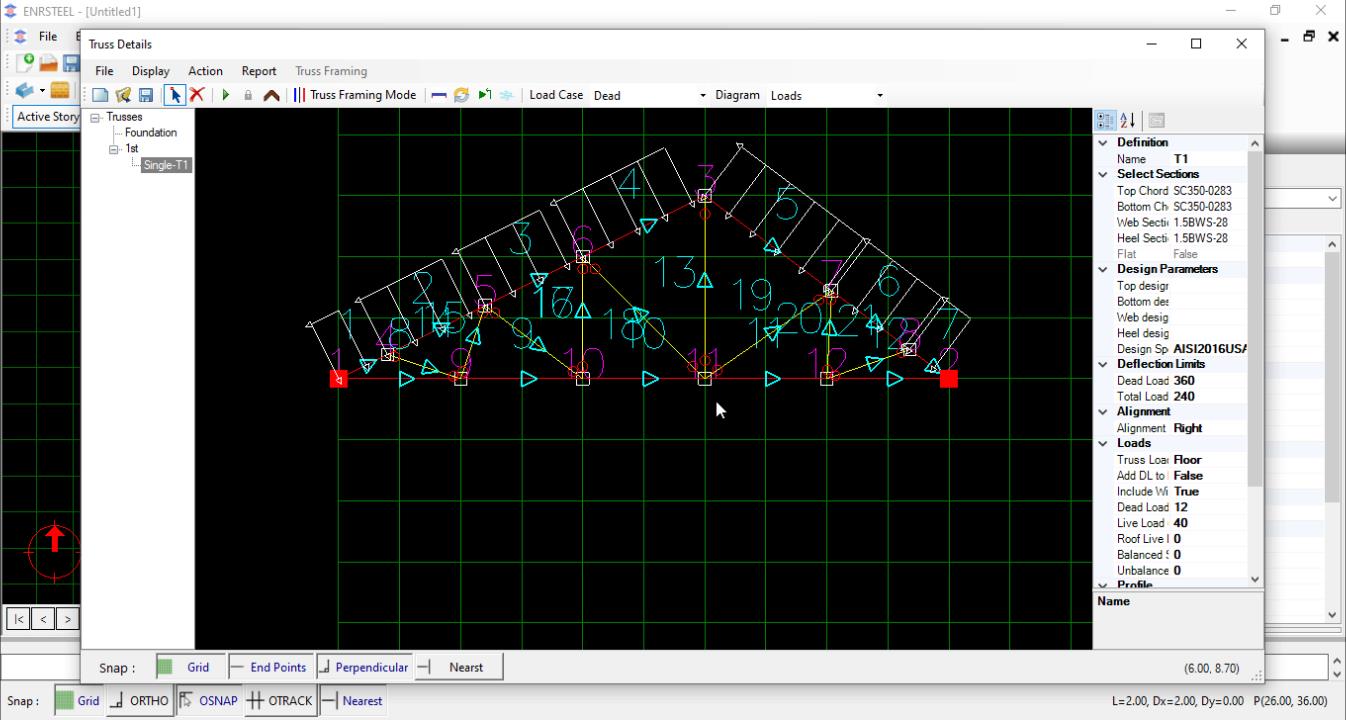Click the brown roof truss shape icon
This screenshot has height=720, width=1346.
[271, 95]
